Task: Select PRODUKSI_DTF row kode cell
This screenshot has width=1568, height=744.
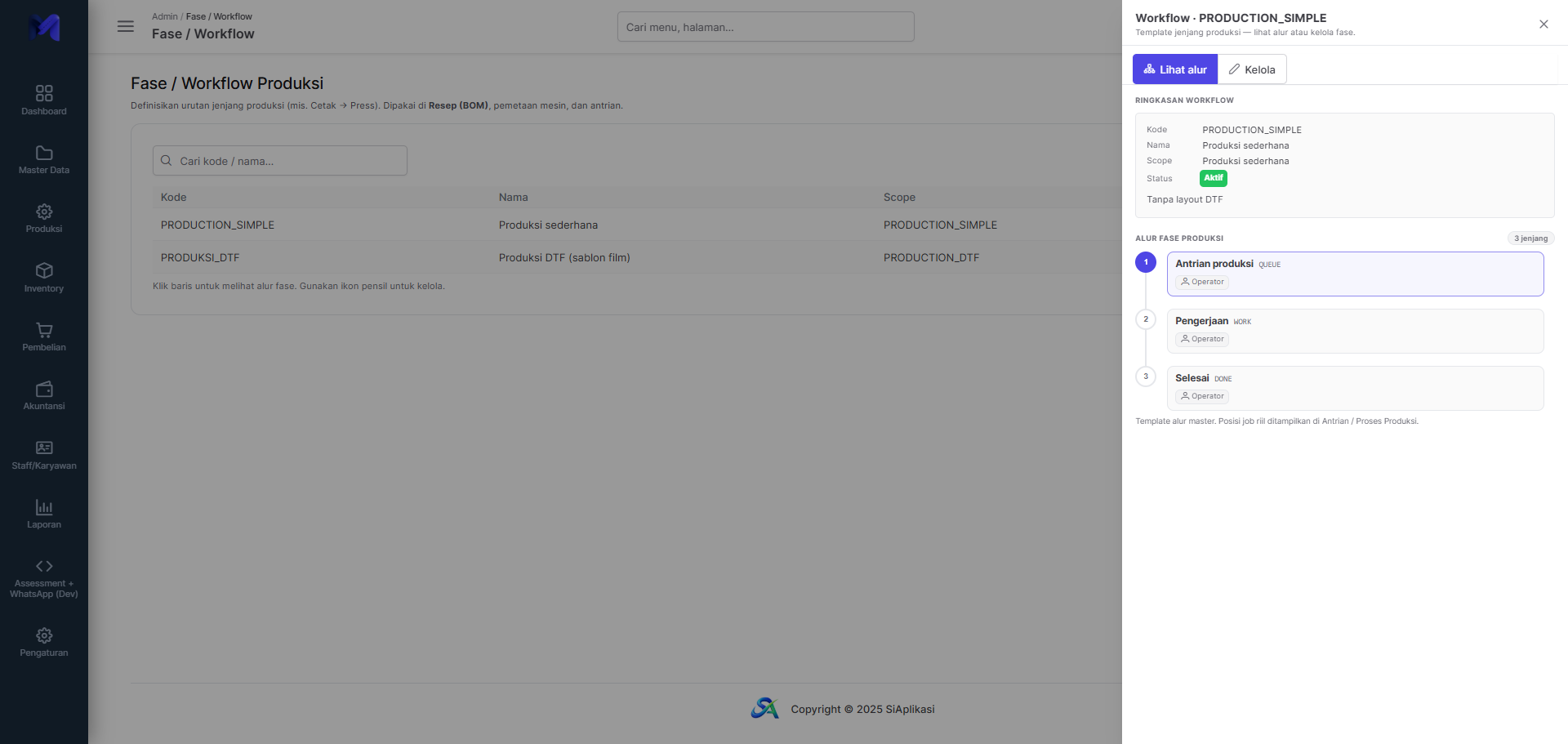Action: (200, 257)
